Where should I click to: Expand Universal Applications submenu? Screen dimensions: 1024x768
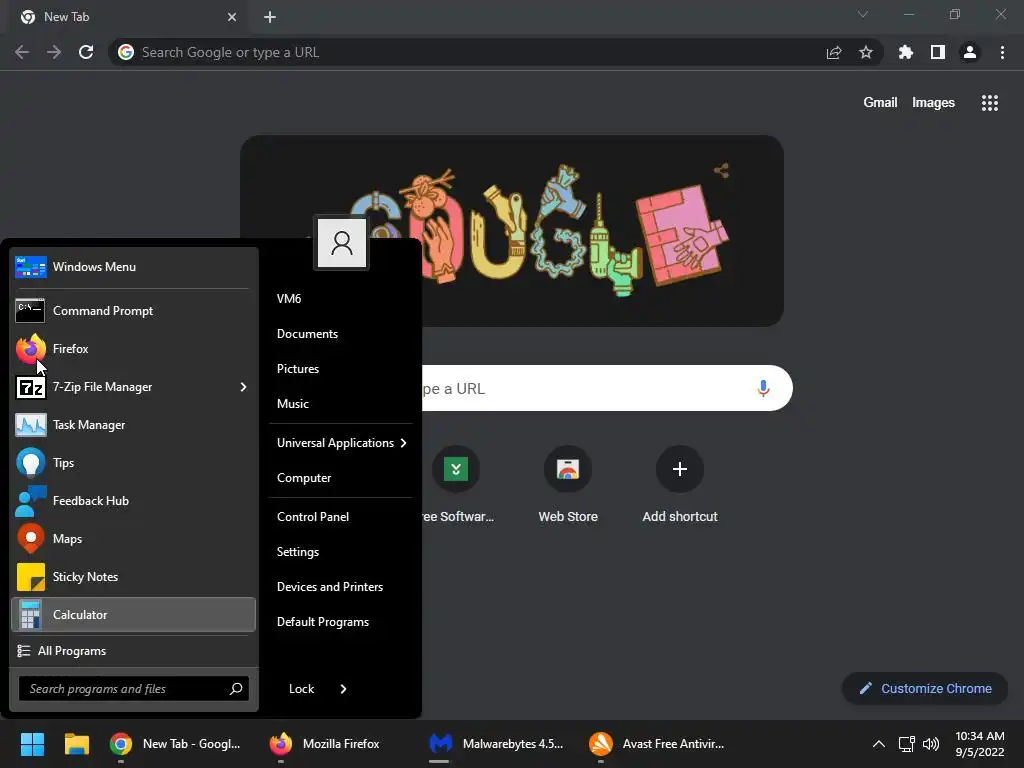click(340, 443)
